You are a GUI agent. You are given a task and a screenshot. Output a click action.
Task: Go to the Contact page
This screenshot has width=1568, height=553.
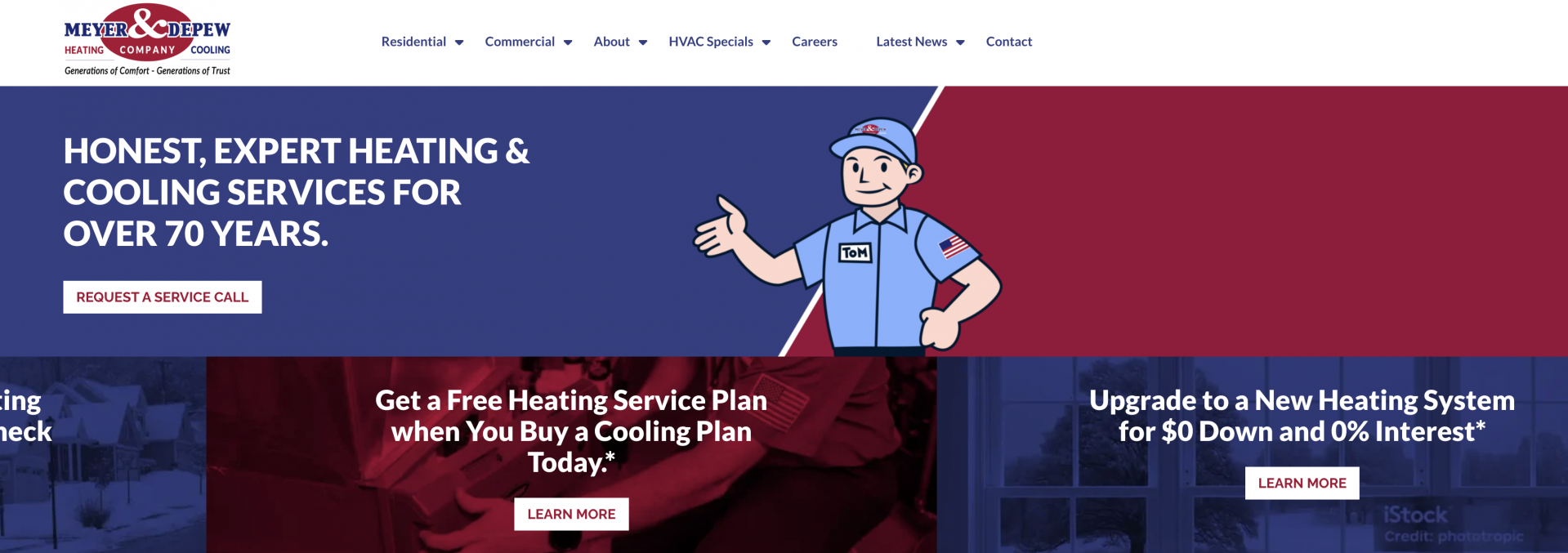pyautogui.click(x=1009, y=42)
